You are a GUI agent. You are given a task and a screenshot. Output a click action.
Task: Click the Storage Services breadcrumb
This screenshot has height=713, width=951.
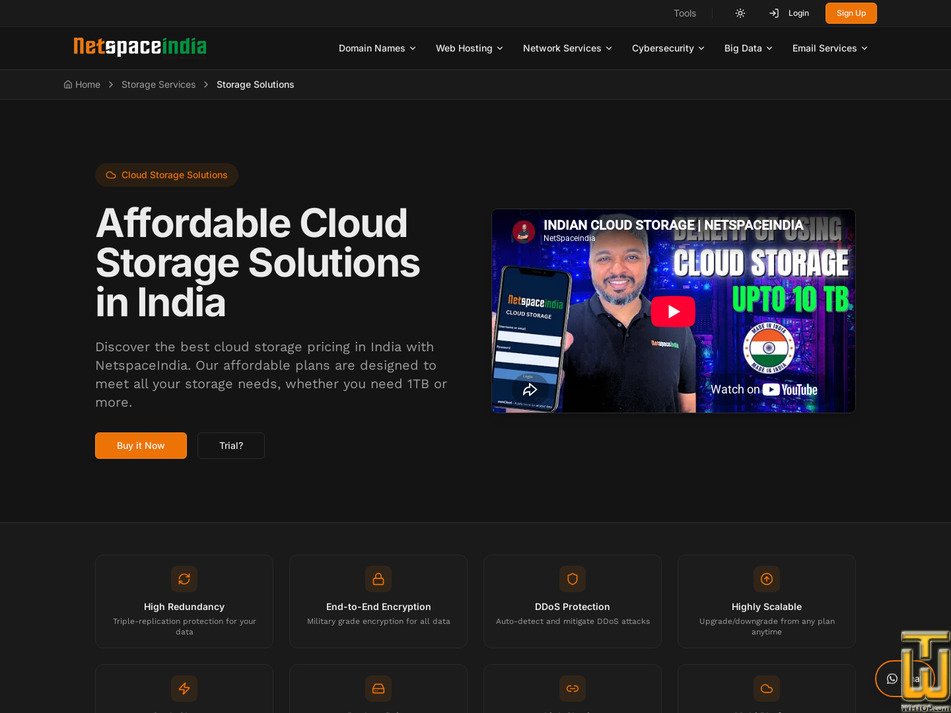[x=158, y=84]
